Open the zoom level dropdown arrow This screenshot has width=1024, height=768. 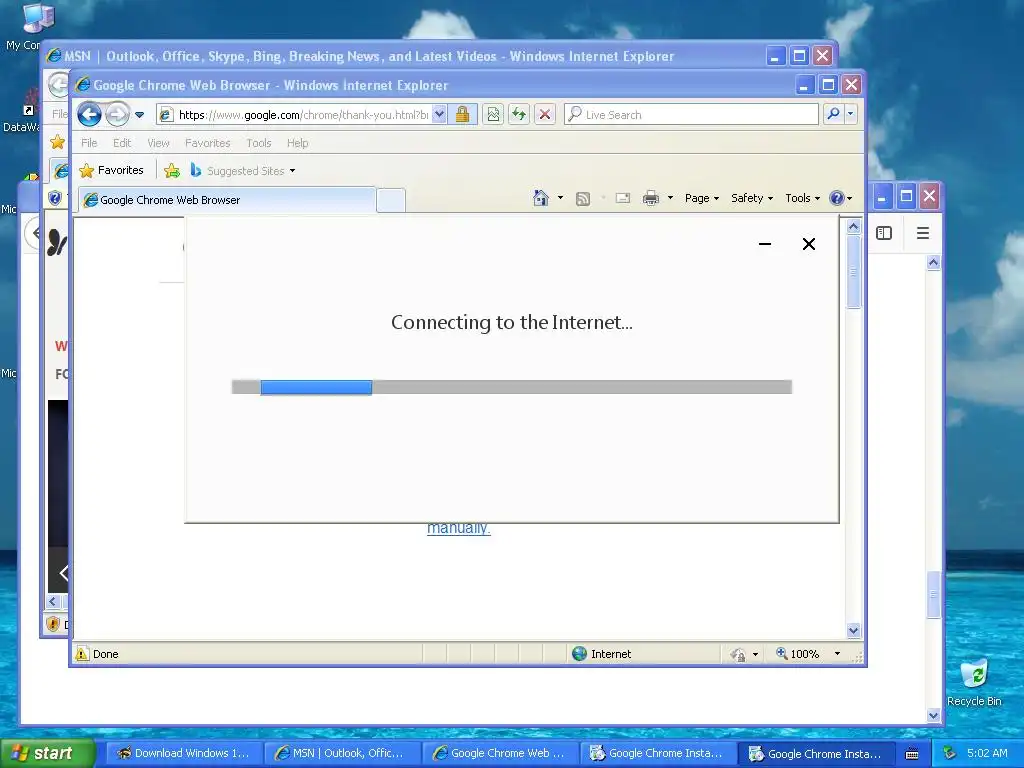837,654
